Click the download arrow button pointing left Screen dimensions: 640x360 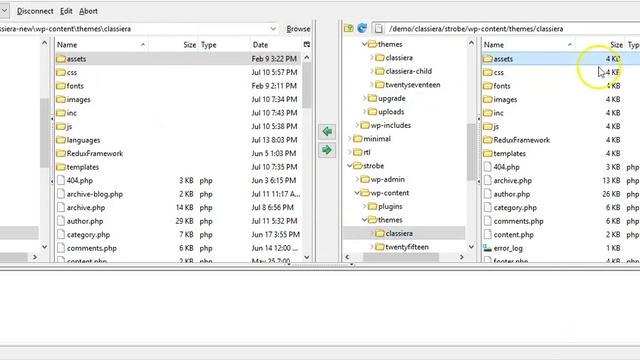(x=327, y=131)
